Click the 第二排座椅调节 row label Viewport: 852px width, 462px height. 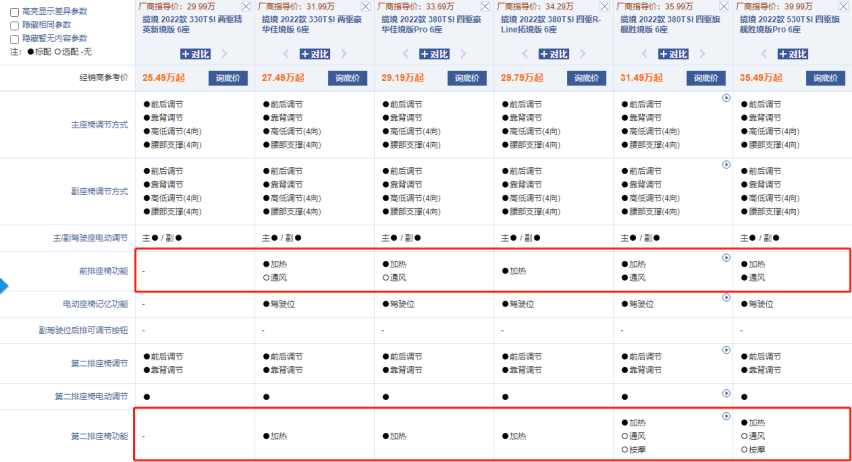pos(99,364)
